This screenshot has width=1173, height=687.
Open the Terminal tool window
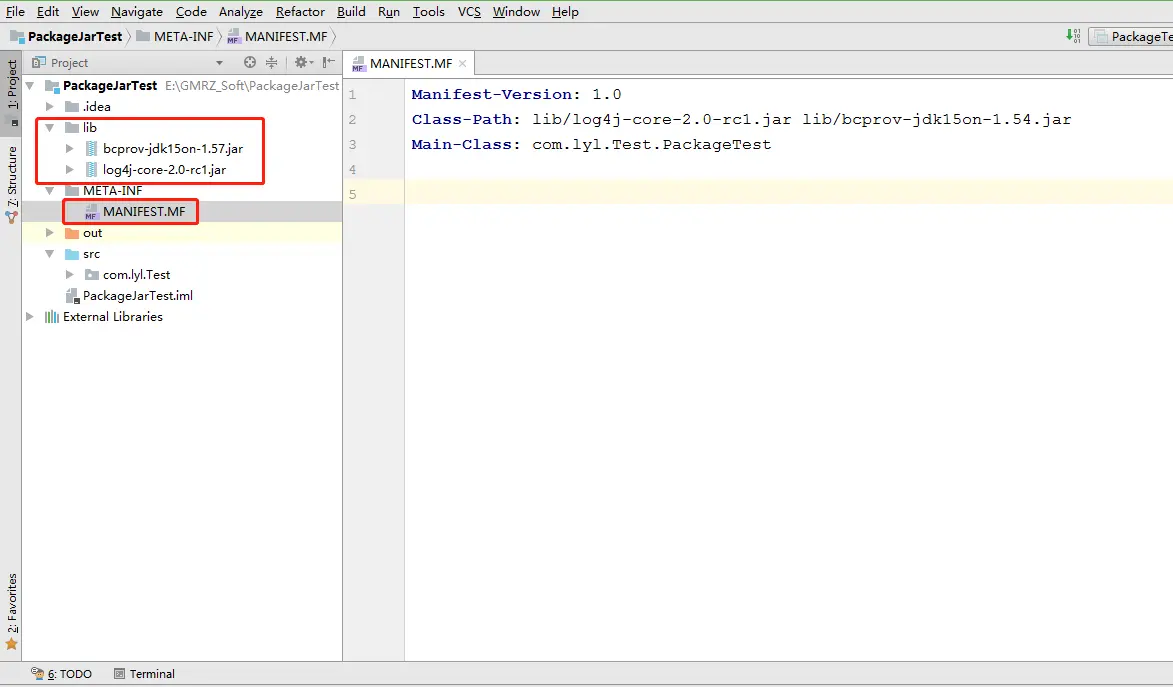click(x=144, y=674)
